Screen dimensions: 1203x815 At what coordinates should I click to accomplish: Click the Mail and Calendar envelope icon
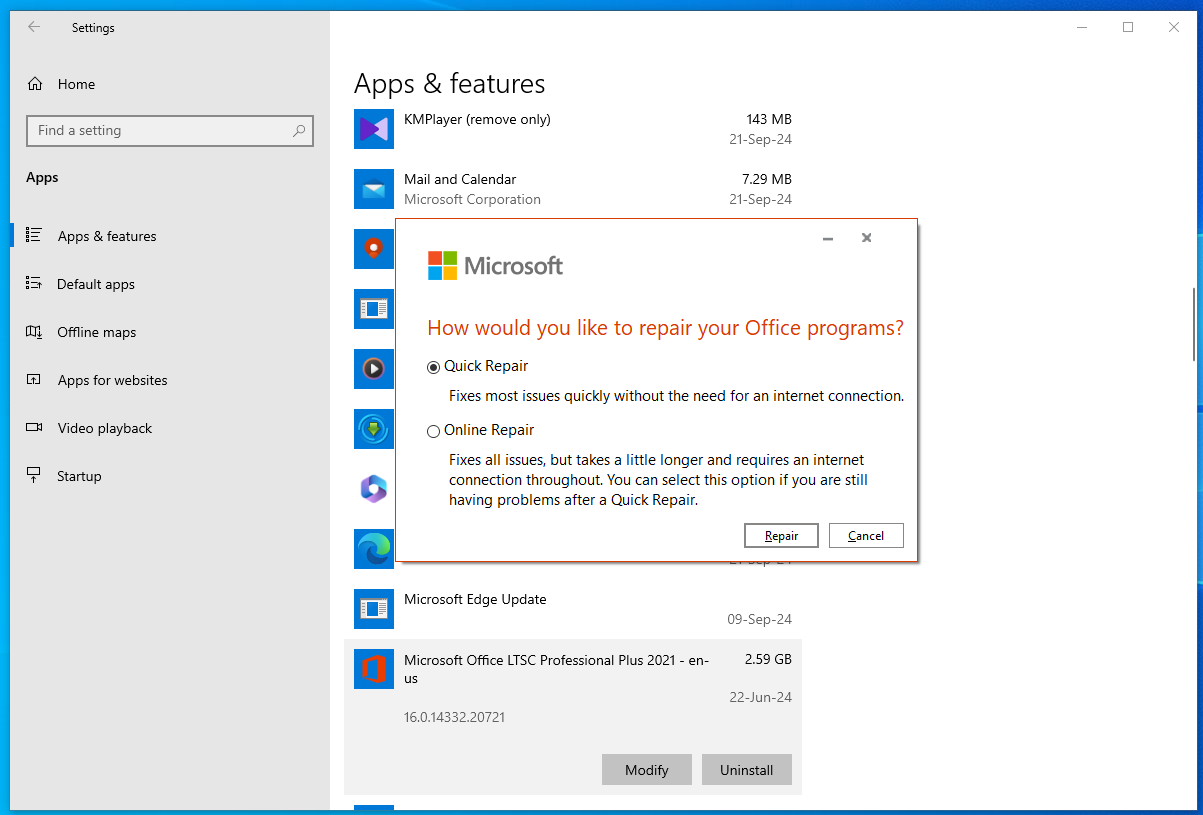tap(374, 189)
